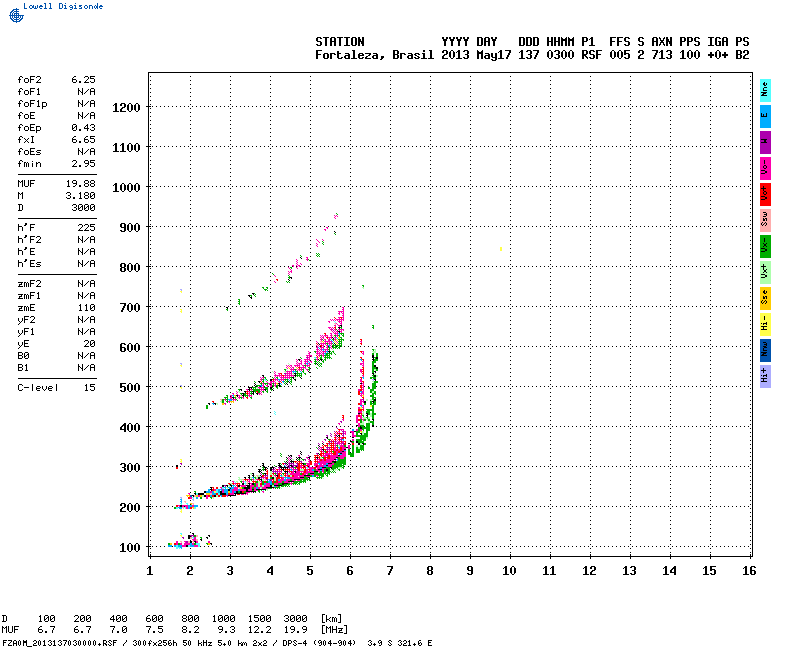800x650 pixels.
Task: Select the red Vo+ legend swatch
Action: tap(765, 194)
